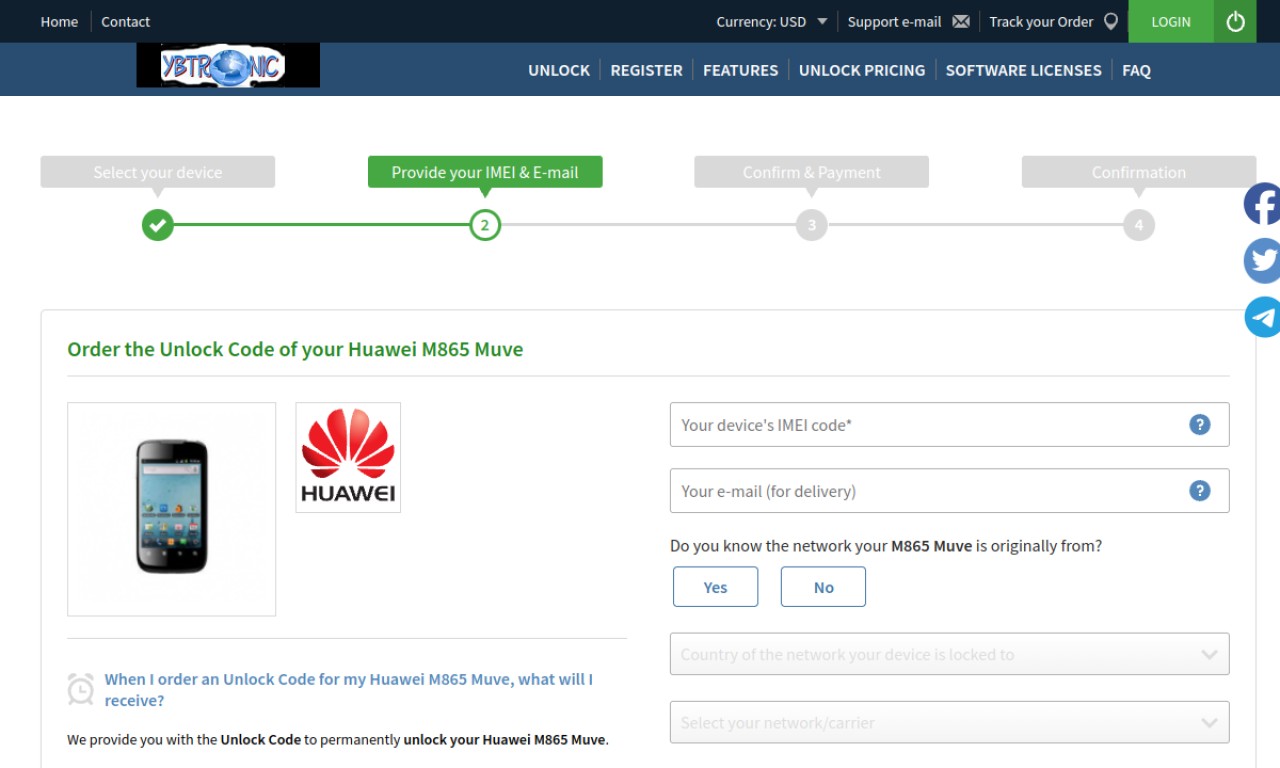Open the Contact page link

click(x=125, y=21)
